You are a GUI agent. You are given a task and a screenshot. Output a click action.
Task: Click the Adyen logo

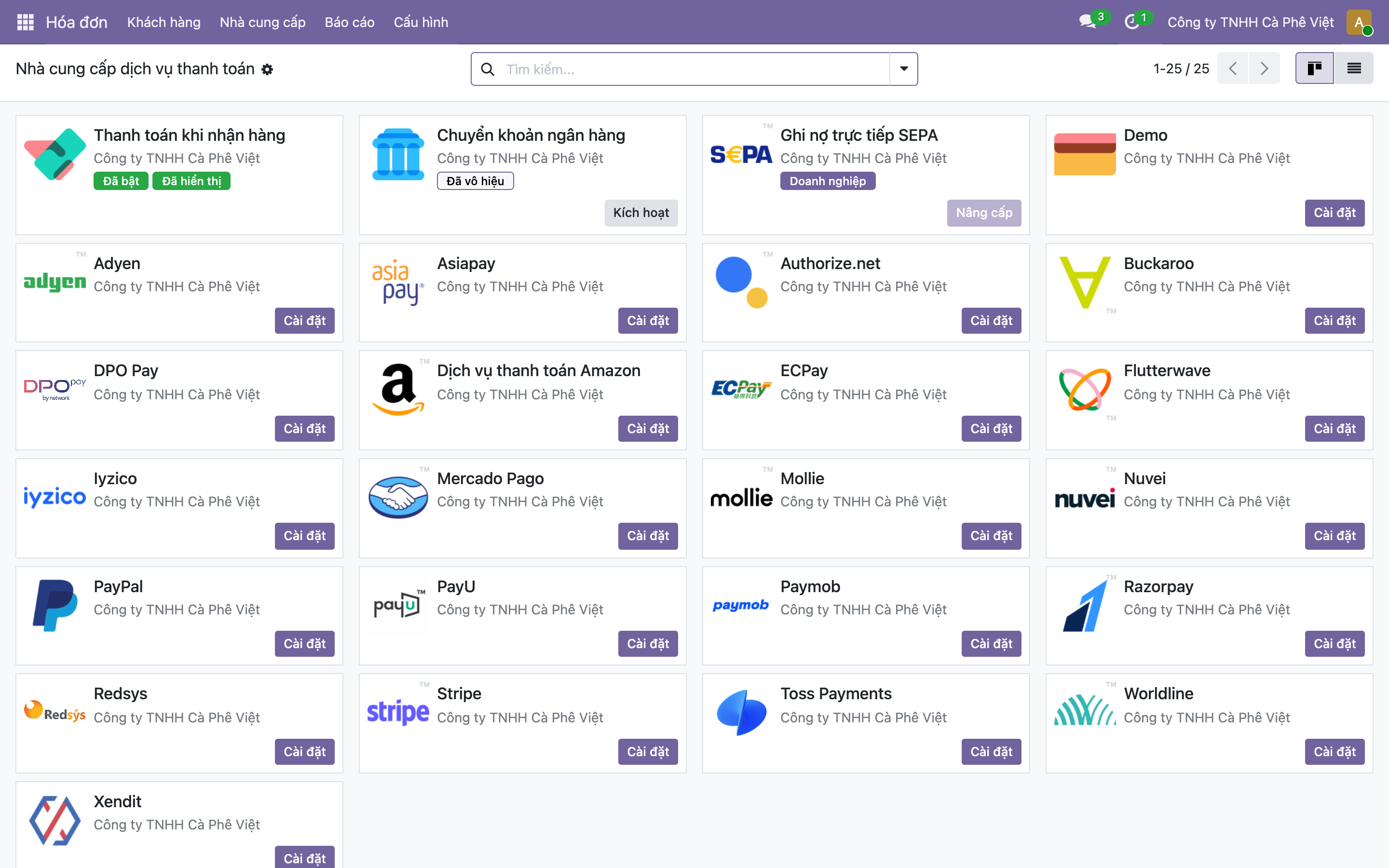click(x=54, y=281)
